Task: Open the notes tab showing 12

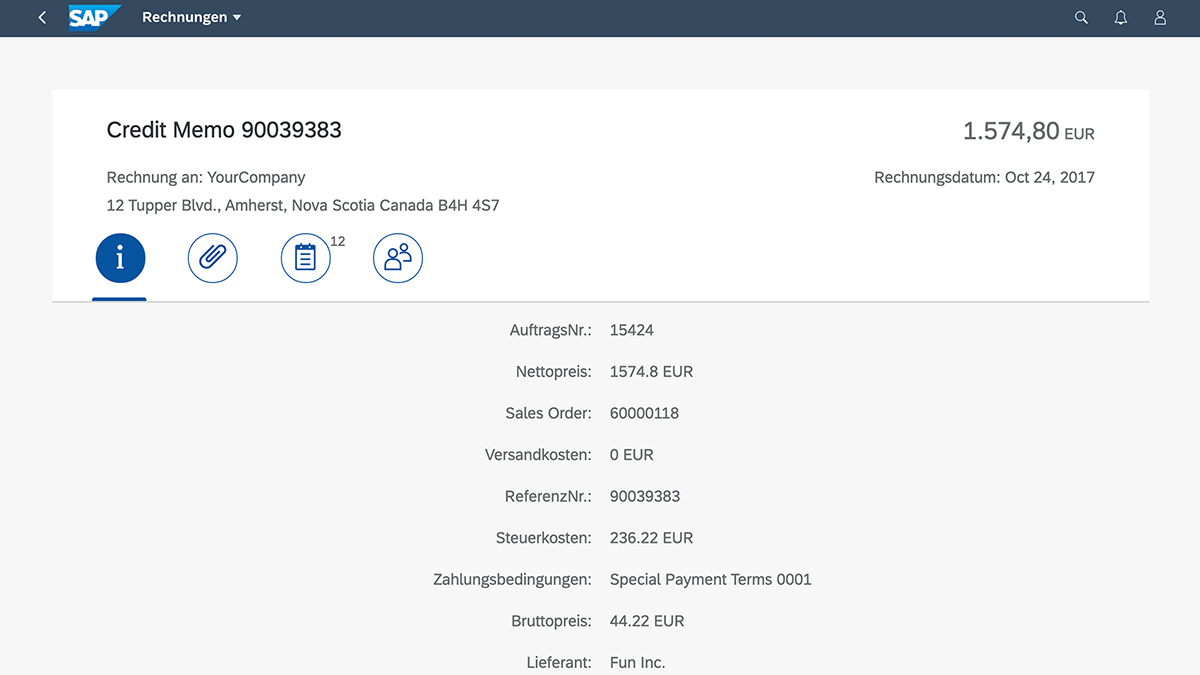Action: click(x=305, y=259)
